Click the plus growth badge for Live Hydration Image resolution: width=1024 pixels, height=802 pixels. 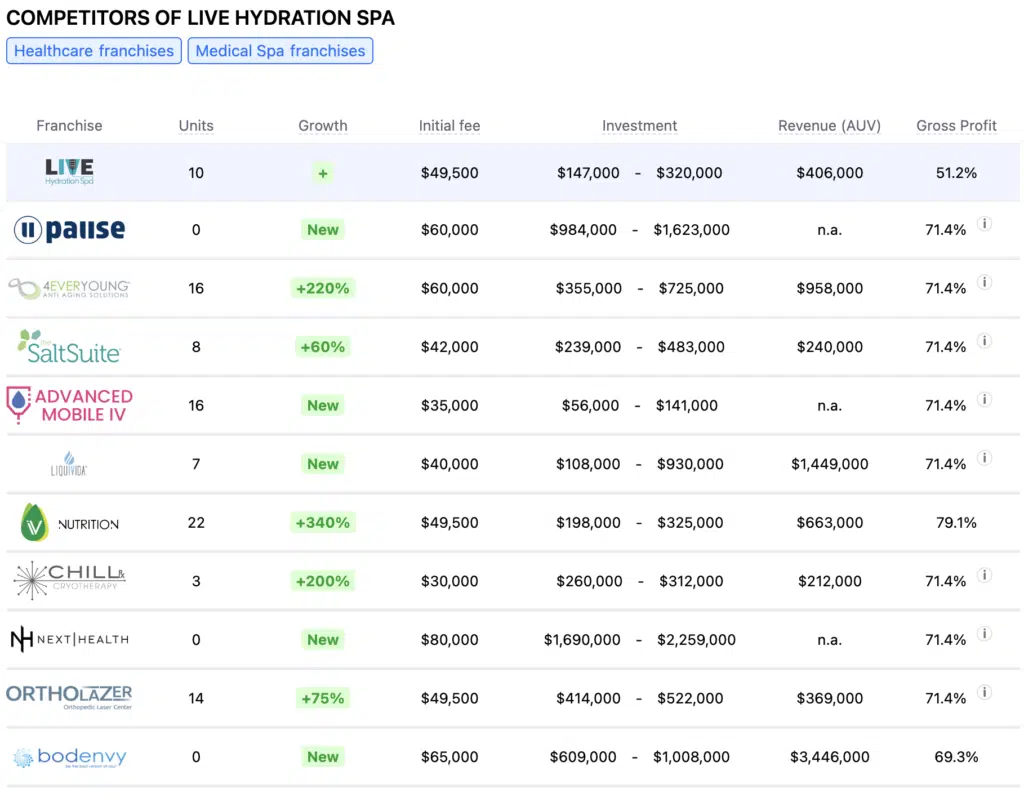tap(323, 173)
